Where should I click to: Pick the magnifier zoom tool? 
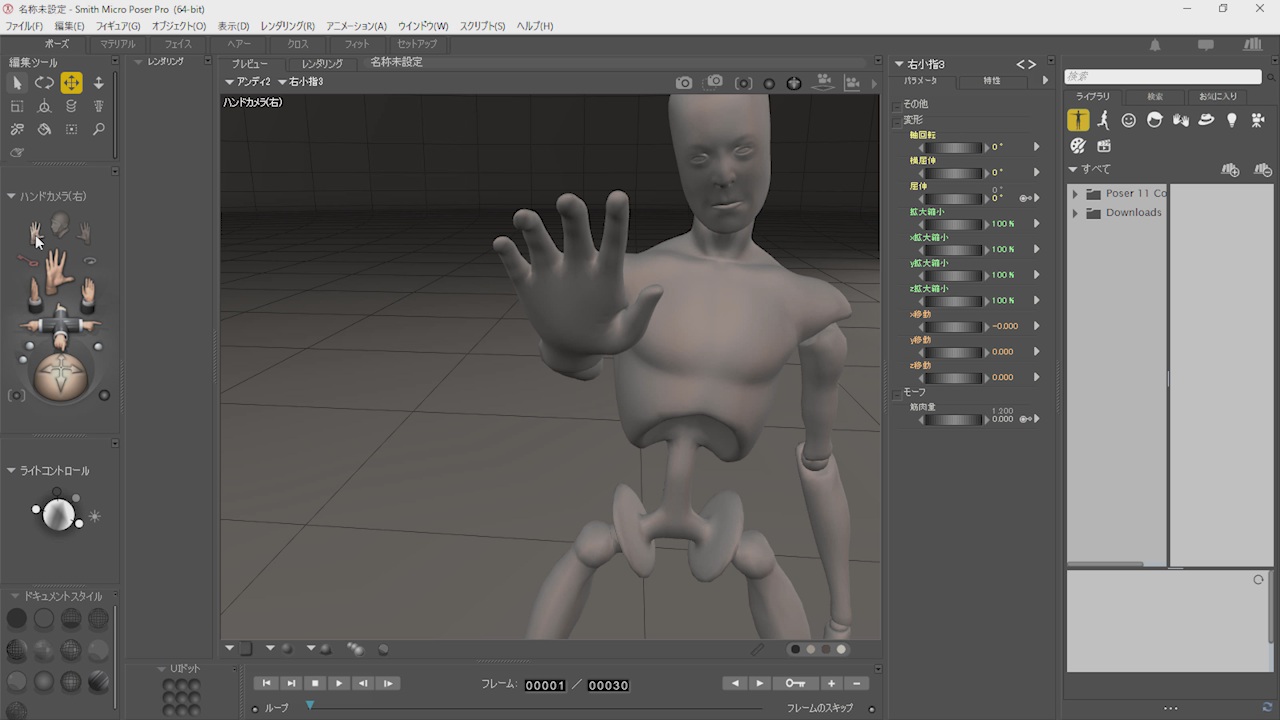[98, 129]
